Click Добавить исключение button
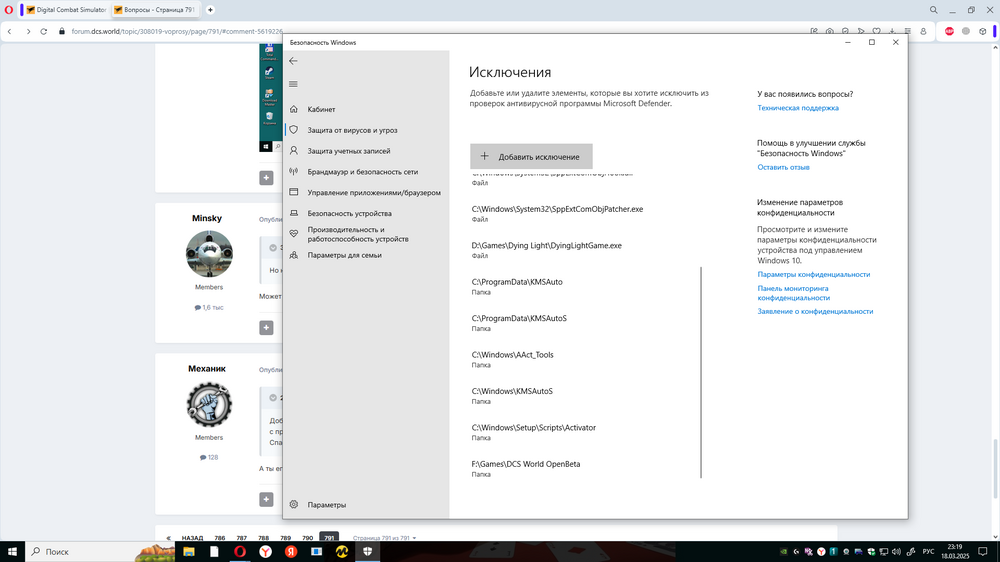1000x562 pixels. [531, 156]
